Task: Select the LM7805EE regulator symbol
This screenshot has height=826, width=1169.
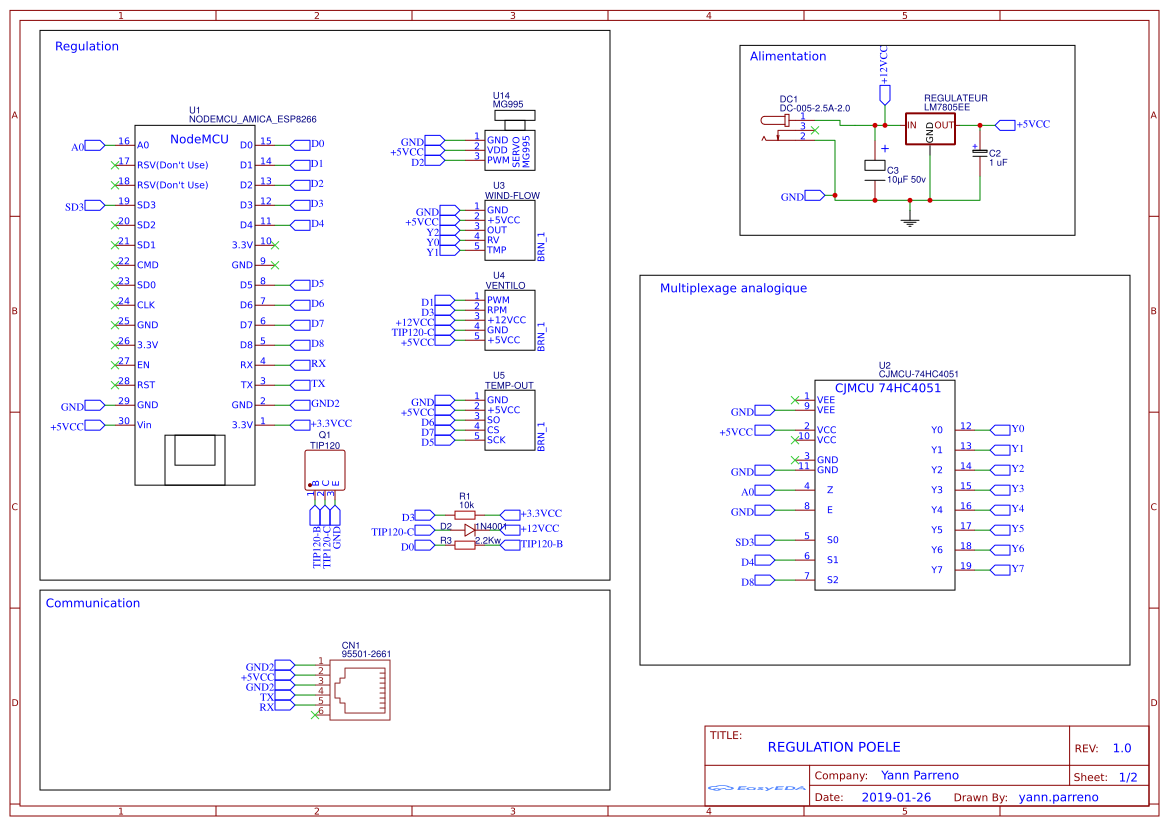Action: pos(931,128)
